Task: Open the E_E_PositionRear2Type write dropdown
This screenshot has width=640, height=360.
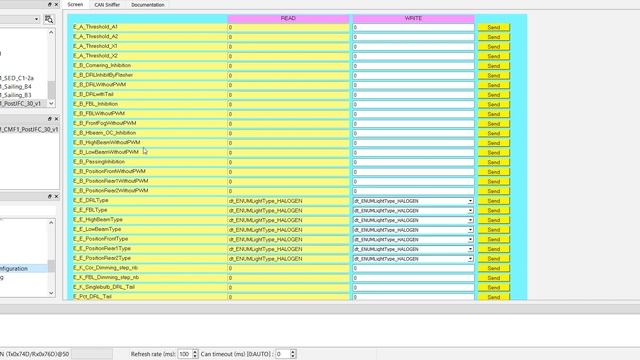Action: click(x=470, y=259)
